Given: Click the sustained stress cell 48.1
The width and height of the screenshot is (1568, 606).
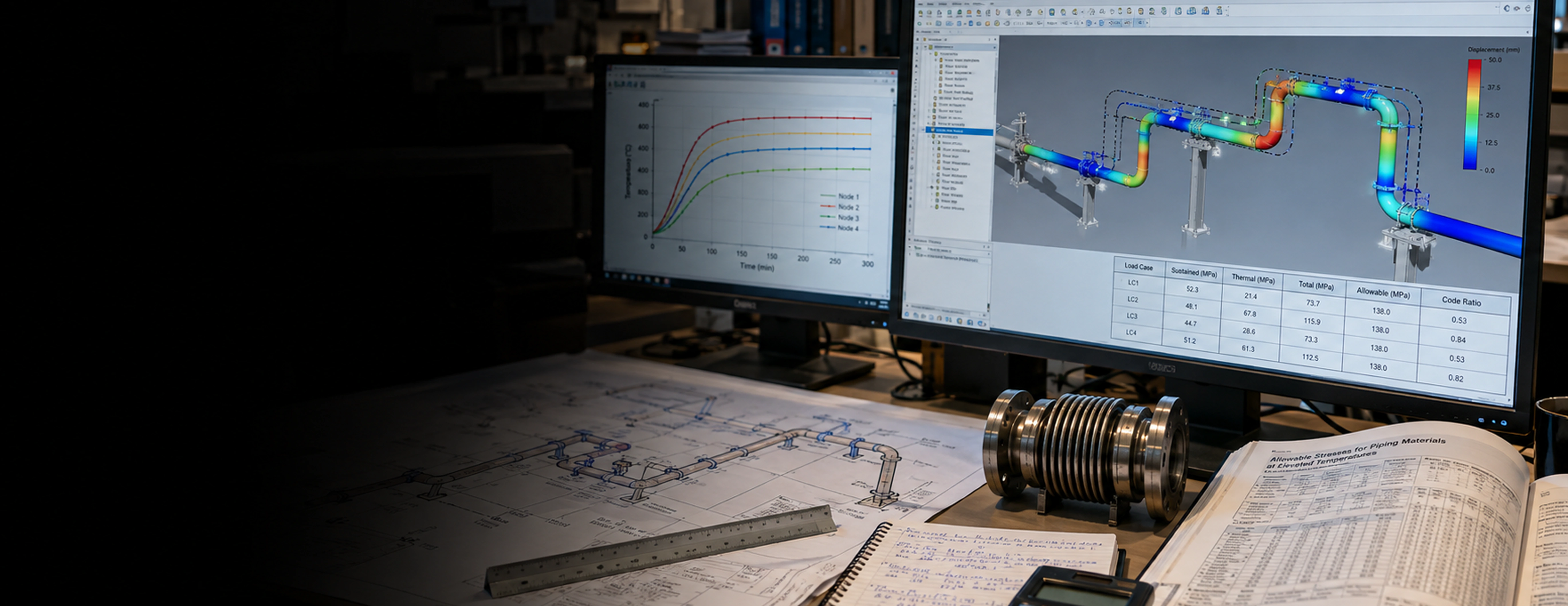Looking at the screenshot, I should click(x=1191, y=306).
